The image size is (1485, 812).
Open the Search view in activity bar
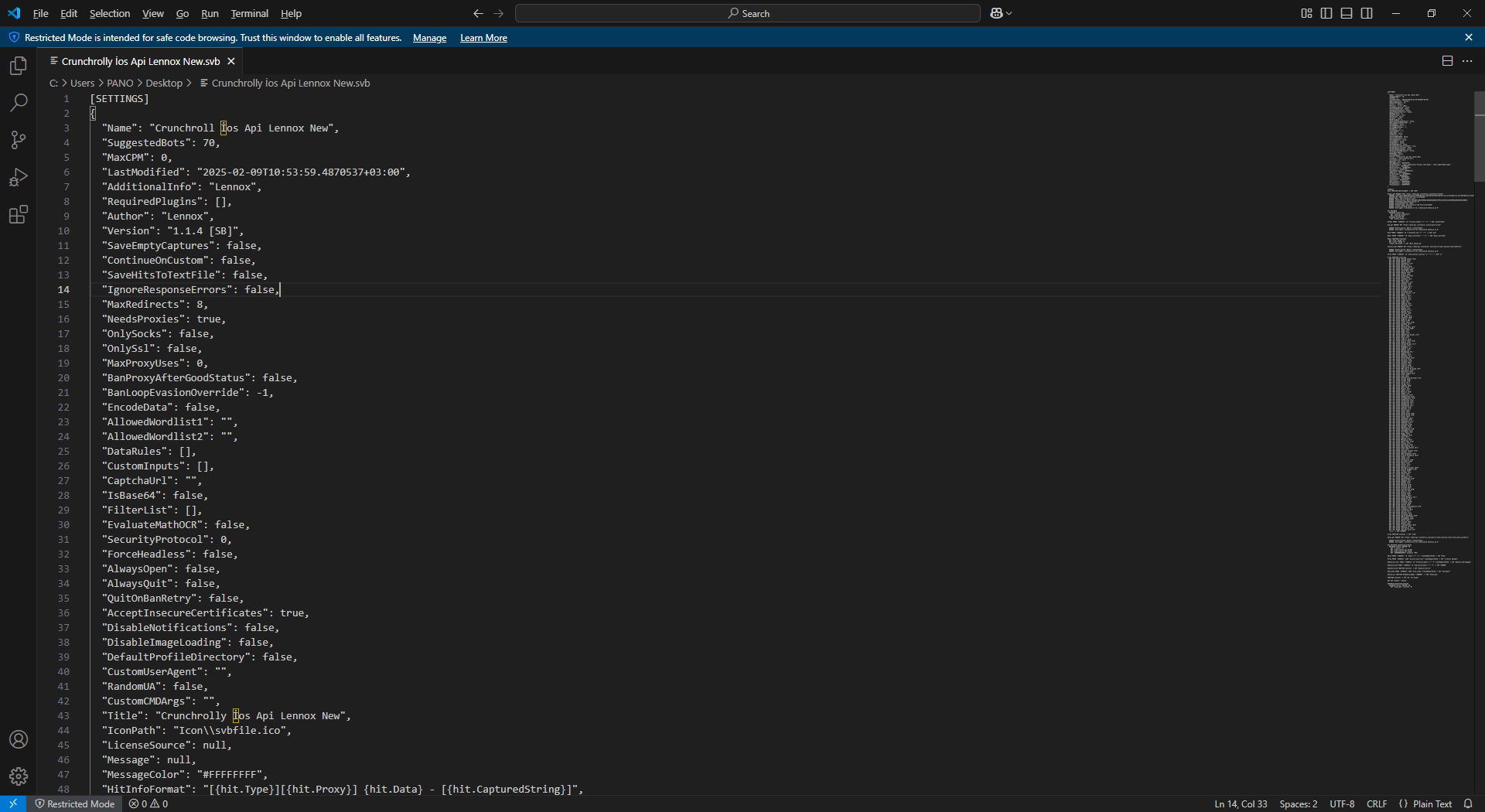(x=19, y=103)
